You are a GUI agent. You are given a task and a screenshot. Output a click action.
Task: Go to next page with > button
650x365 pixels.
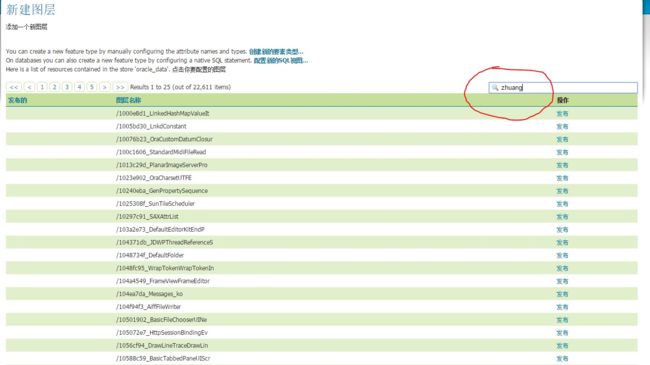click(x=105, y=87)
